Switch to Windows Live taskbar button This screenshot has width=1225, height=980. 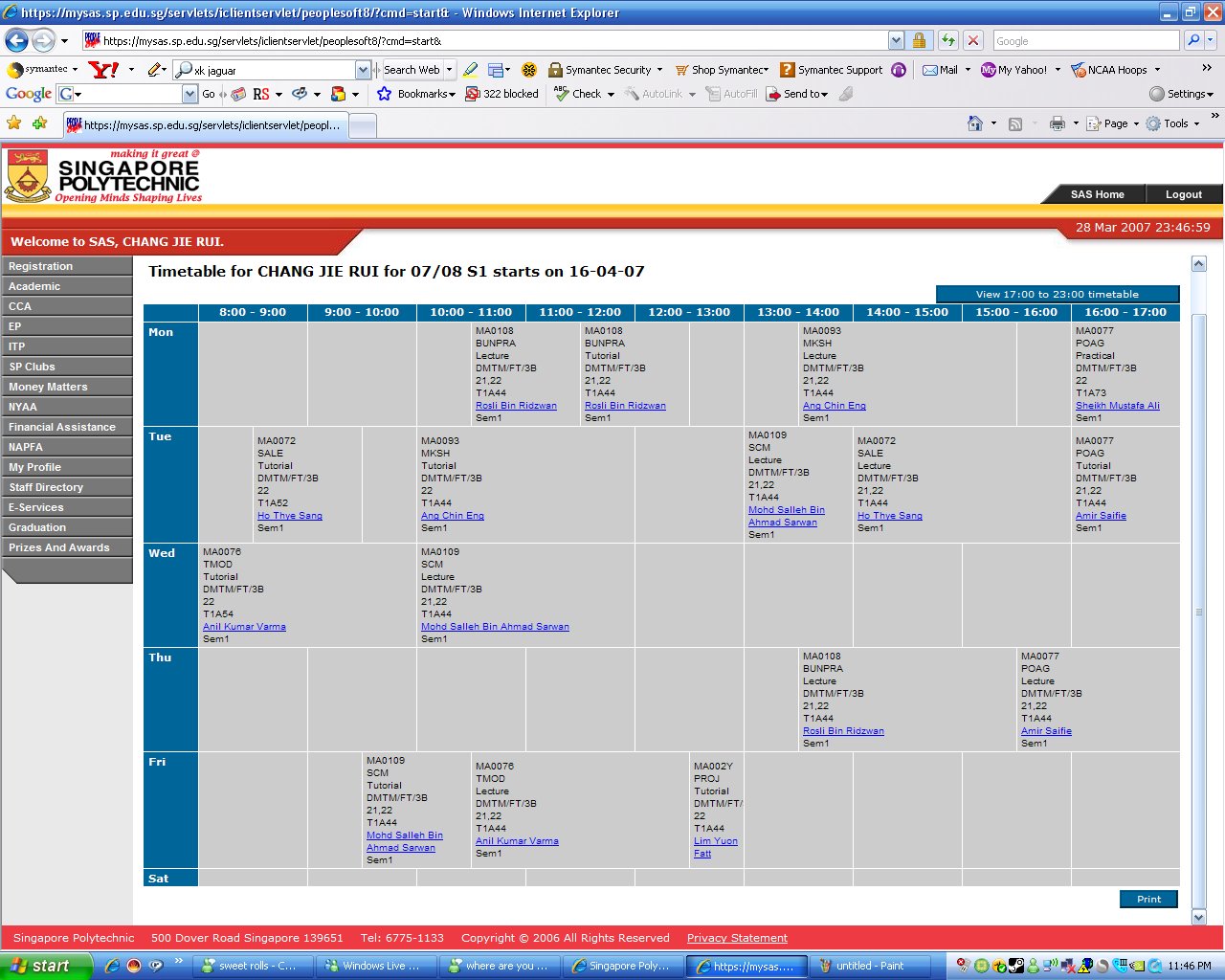(378, 966)
